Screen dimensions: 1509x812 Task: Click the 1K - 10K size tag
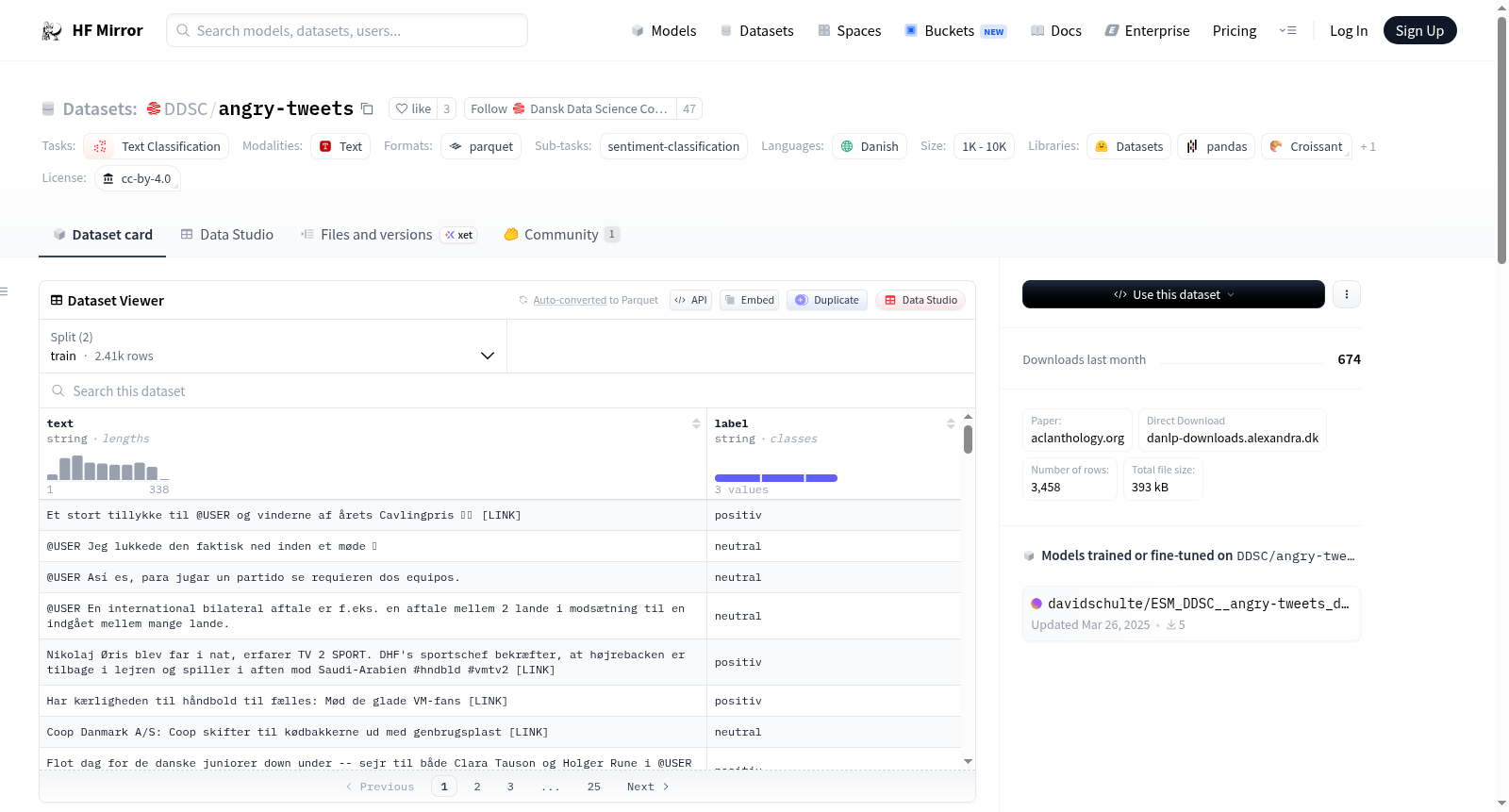[984, 147]
